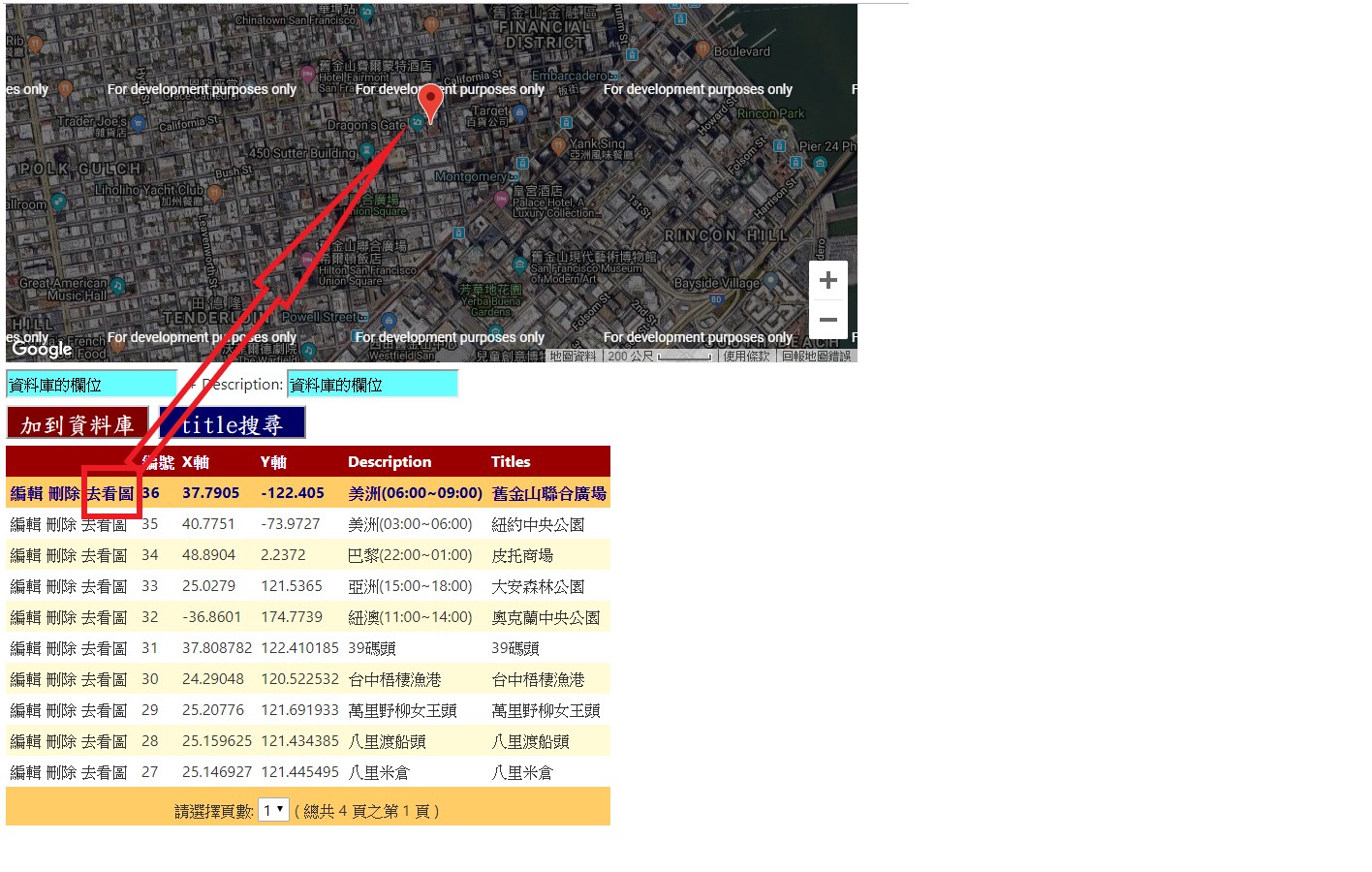Viewport: 1372px width, 872px height.
Task: Click 去看圖 for row 33
Action: click(x=104, y=586)
